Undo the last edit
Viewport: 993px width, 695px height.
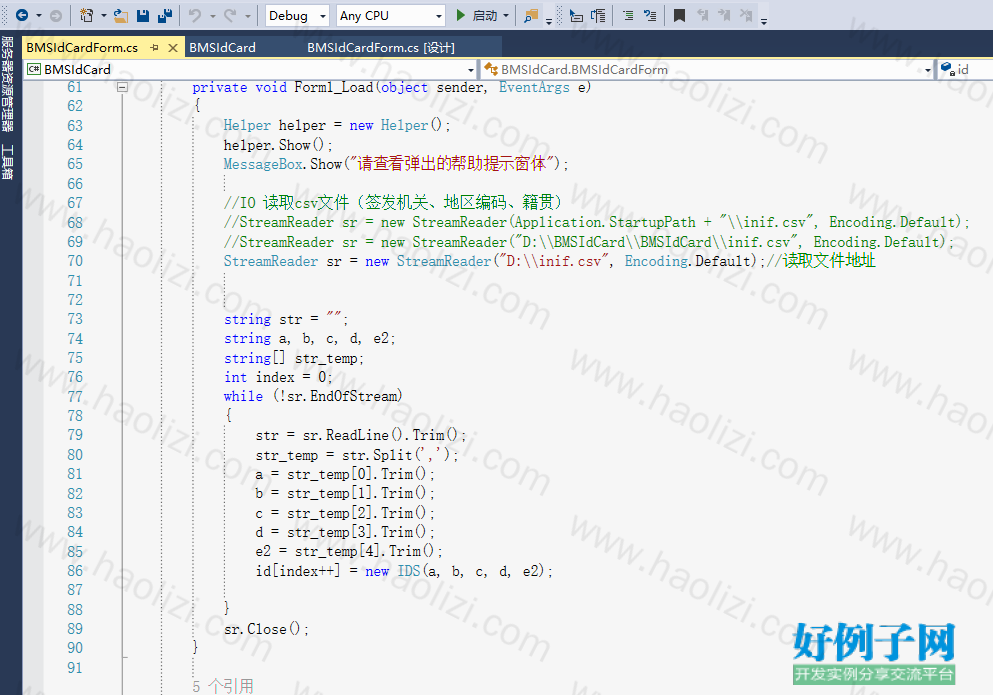195,15
